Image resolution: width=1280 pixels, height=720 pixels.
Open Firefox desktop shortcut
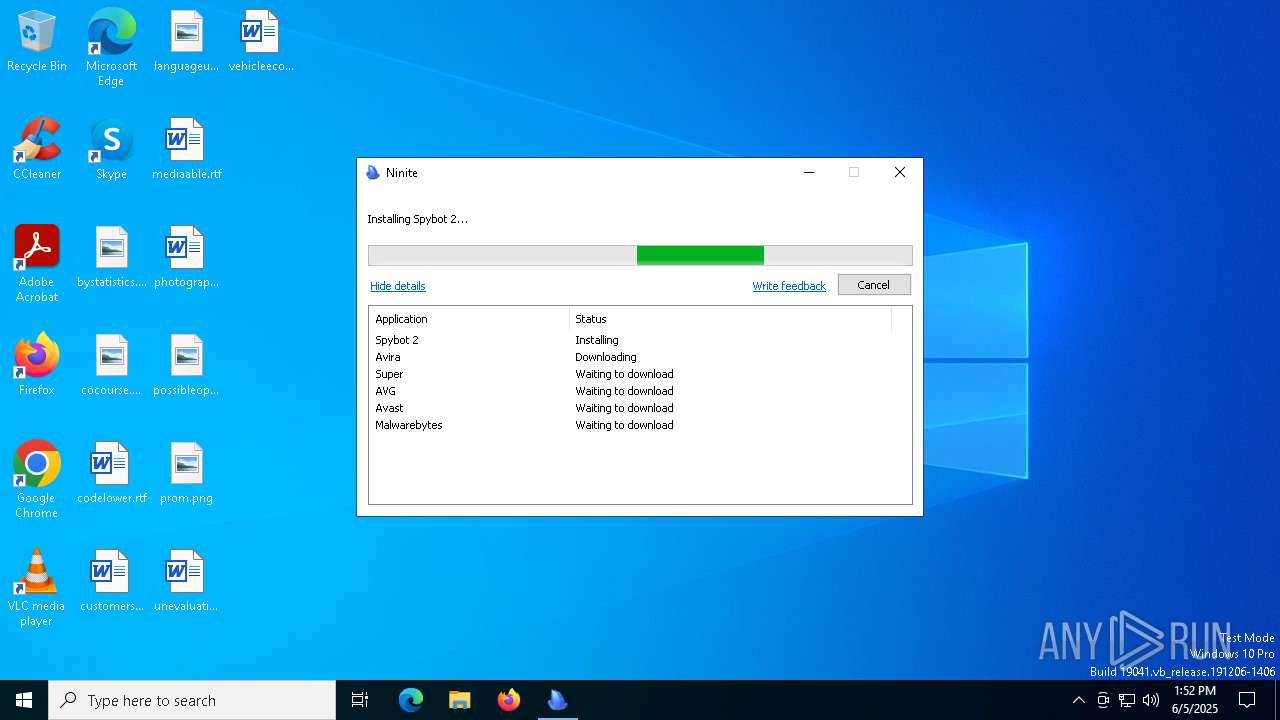[x=37, y=366]
